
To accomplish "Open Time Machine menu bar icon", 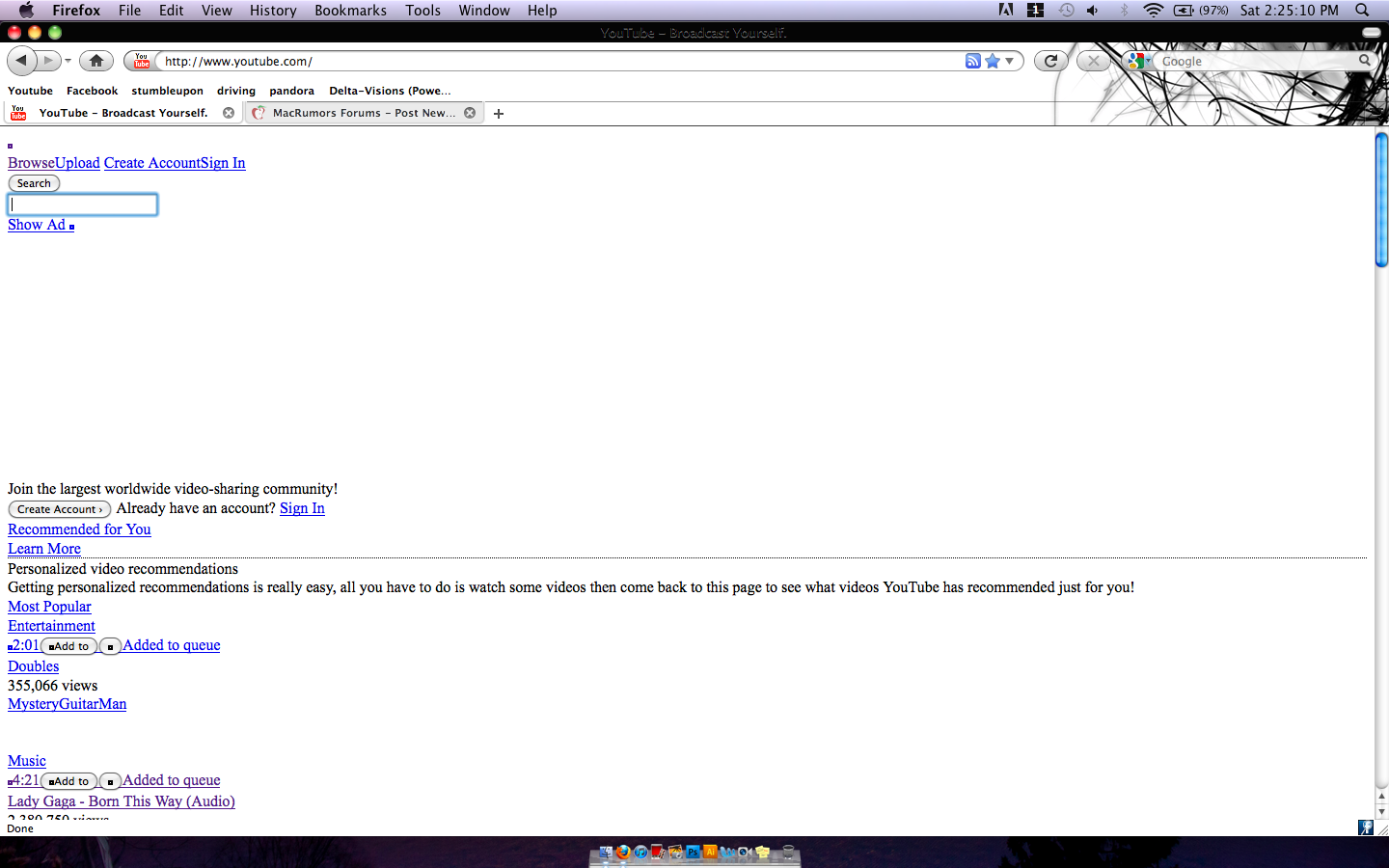I will (1066, 10).
